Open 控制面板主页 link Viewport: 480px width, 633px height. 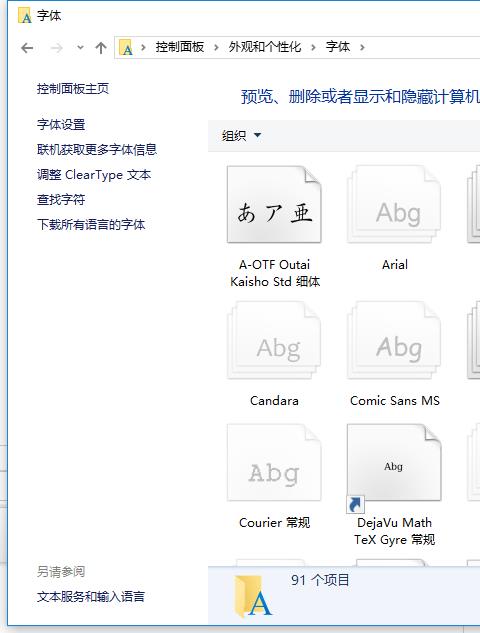point(73,88)
